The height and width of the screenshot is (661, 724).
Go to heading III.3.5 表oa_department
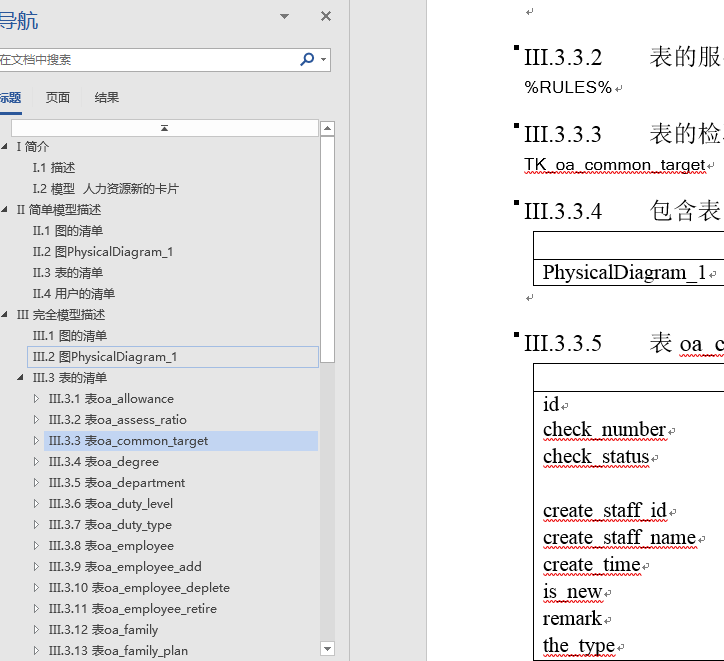point(117,482)
